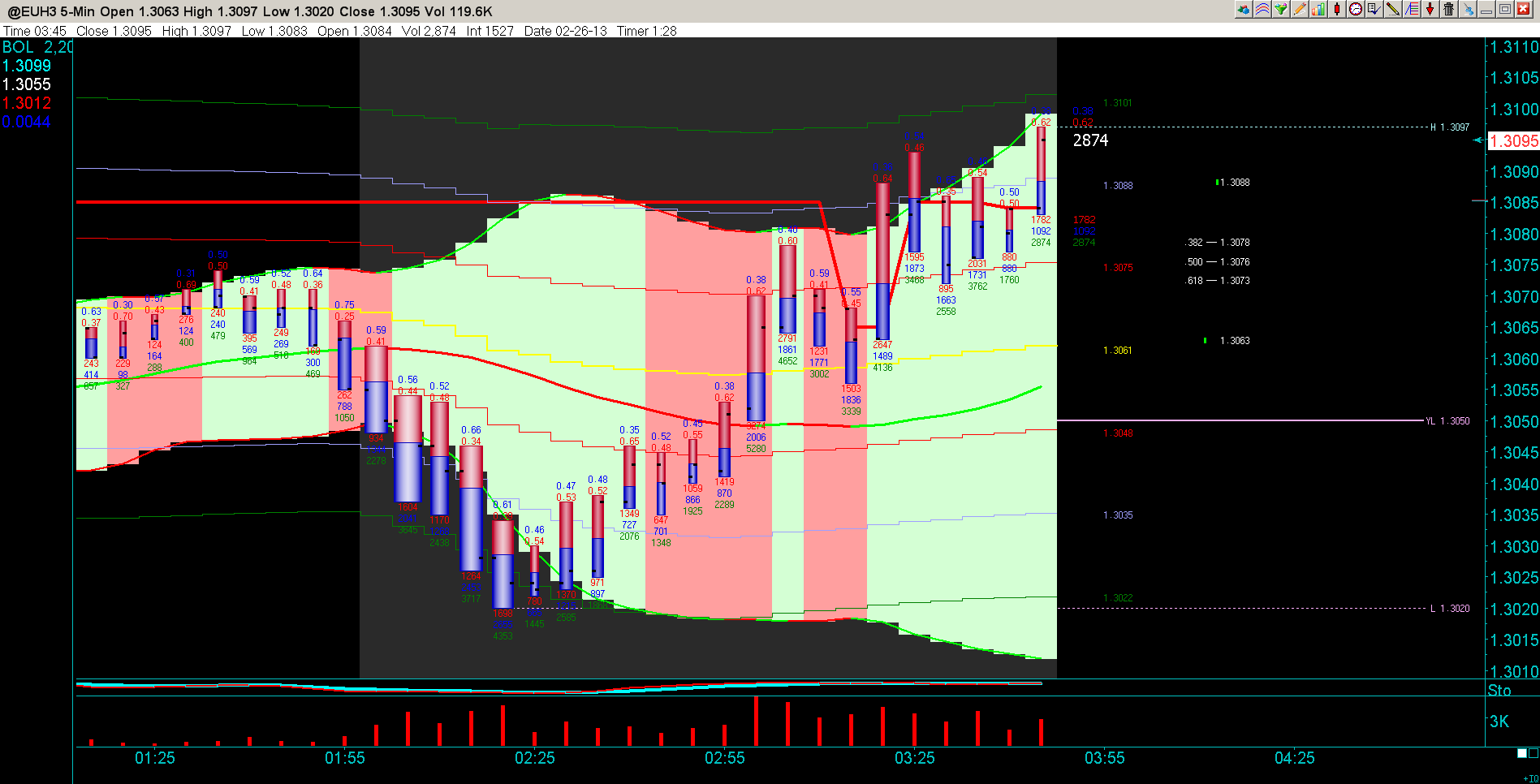Click 1.3110 on the price axis
This screenshot has width=1540, height=784.
1515,47
